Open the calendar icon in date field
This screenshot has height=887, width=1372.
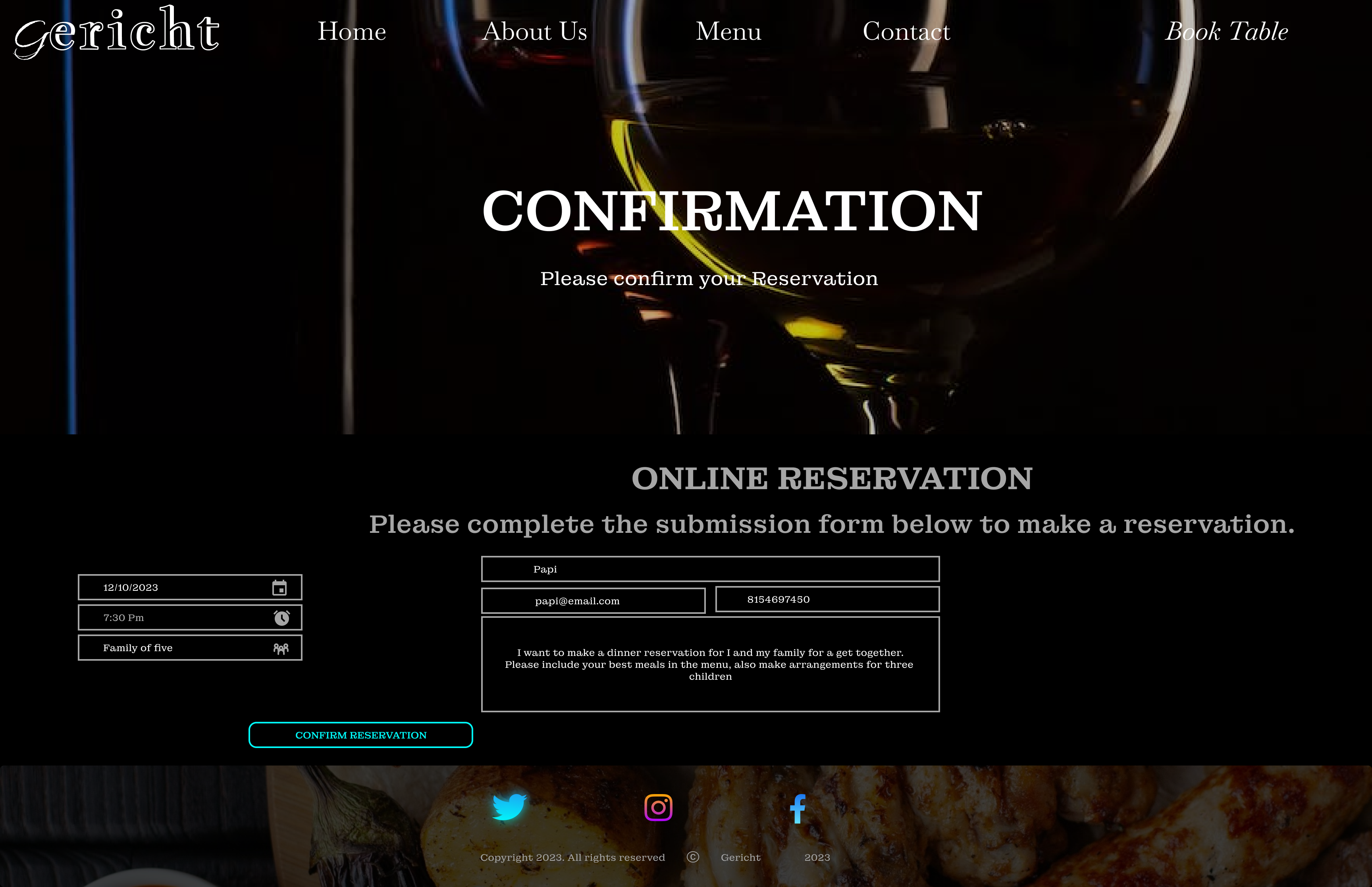click(x=279, y=588)
